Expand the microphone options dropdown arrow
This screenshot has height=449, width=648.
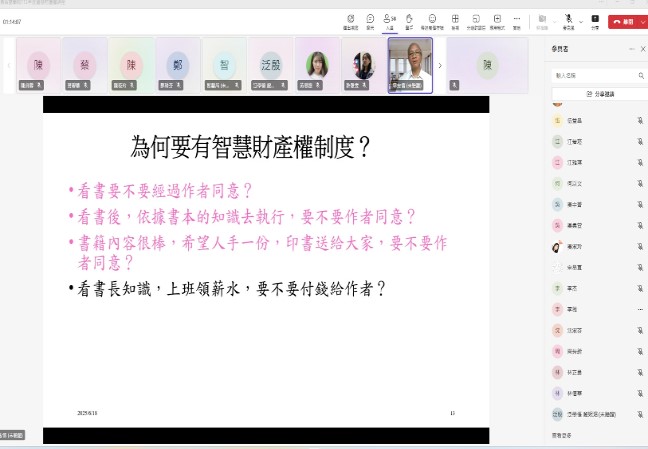pyautogui.click(x=580, y=20)
